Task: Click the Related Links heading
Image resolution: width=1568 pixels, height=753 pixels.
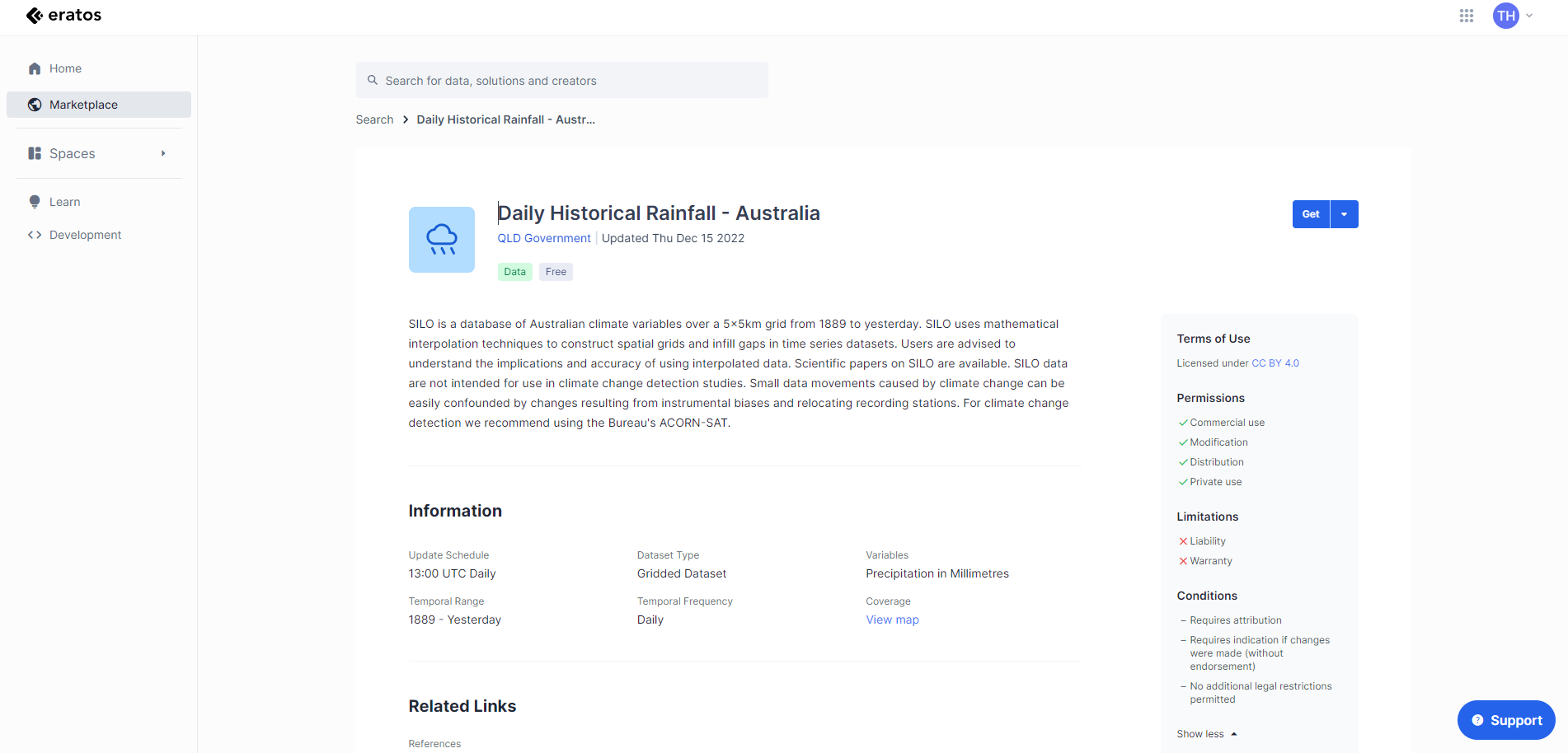Action: tap(462, 706)
